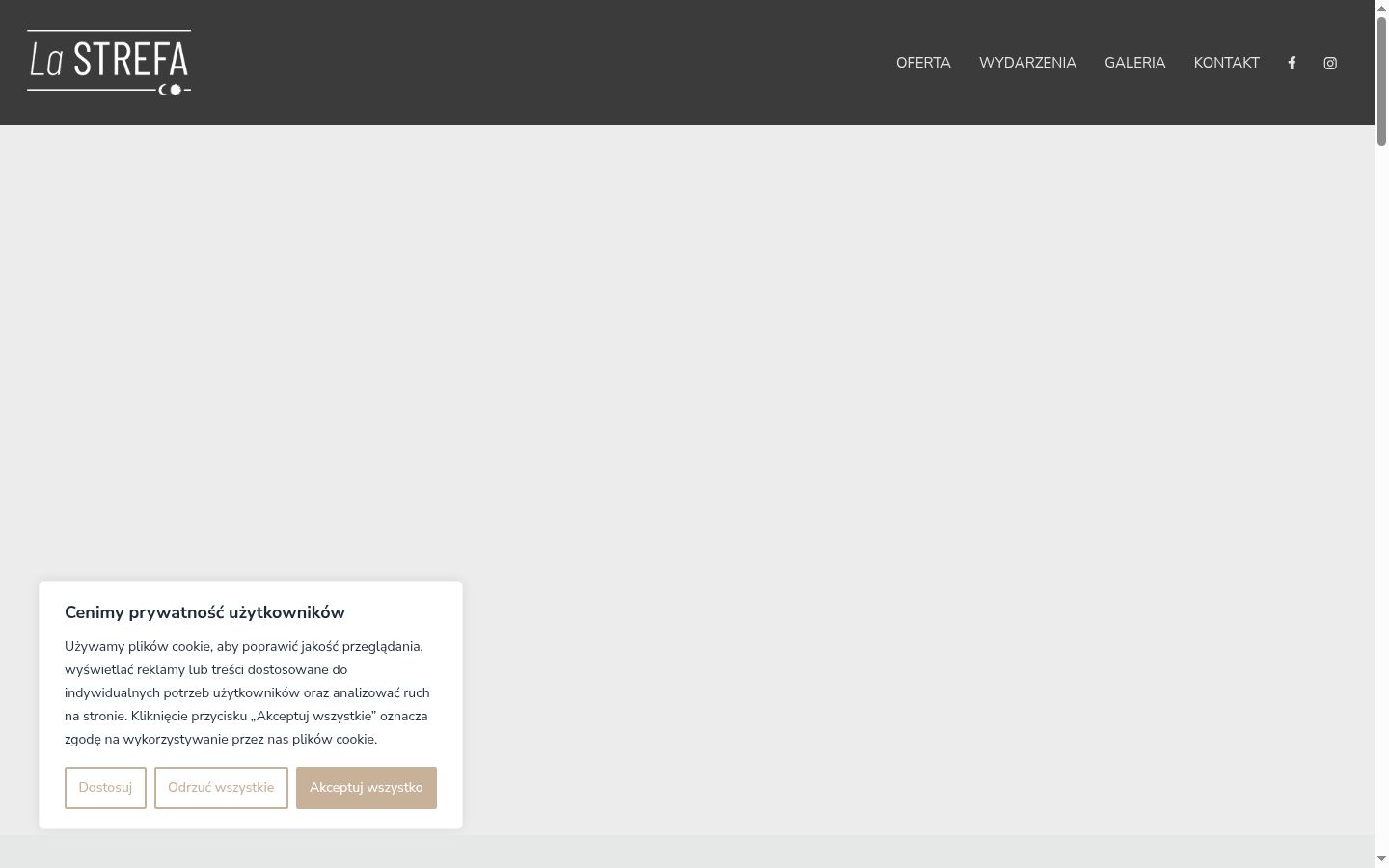Click the heading Cenimy prywatność użytkowników
Image resolution: width=1389 pixels, height=868 pixels.
204,612
